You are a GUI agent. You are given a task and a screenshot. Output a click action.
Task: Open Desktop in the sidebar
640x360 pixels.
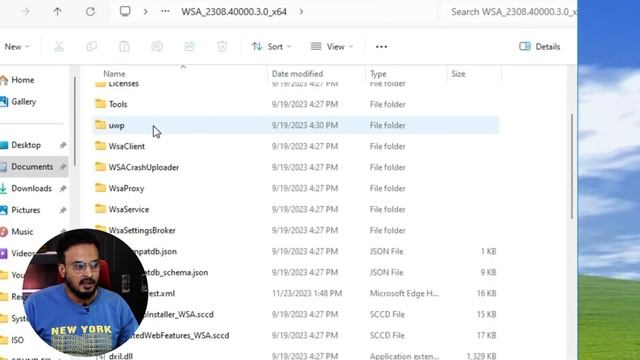(x=26, y=145)
